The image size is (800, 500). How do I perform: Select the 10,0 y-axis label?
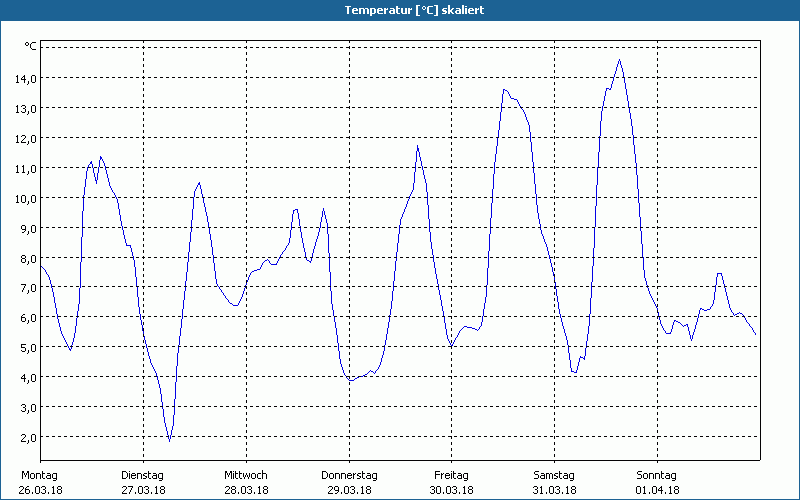click(x=25, y=198)
